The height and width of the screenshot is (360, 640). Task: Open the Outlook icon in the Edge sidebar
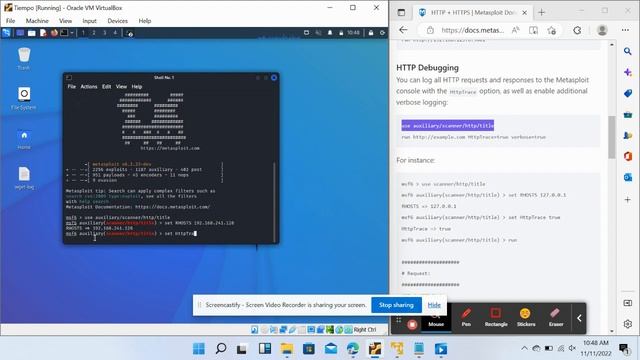tap(628, 177)
